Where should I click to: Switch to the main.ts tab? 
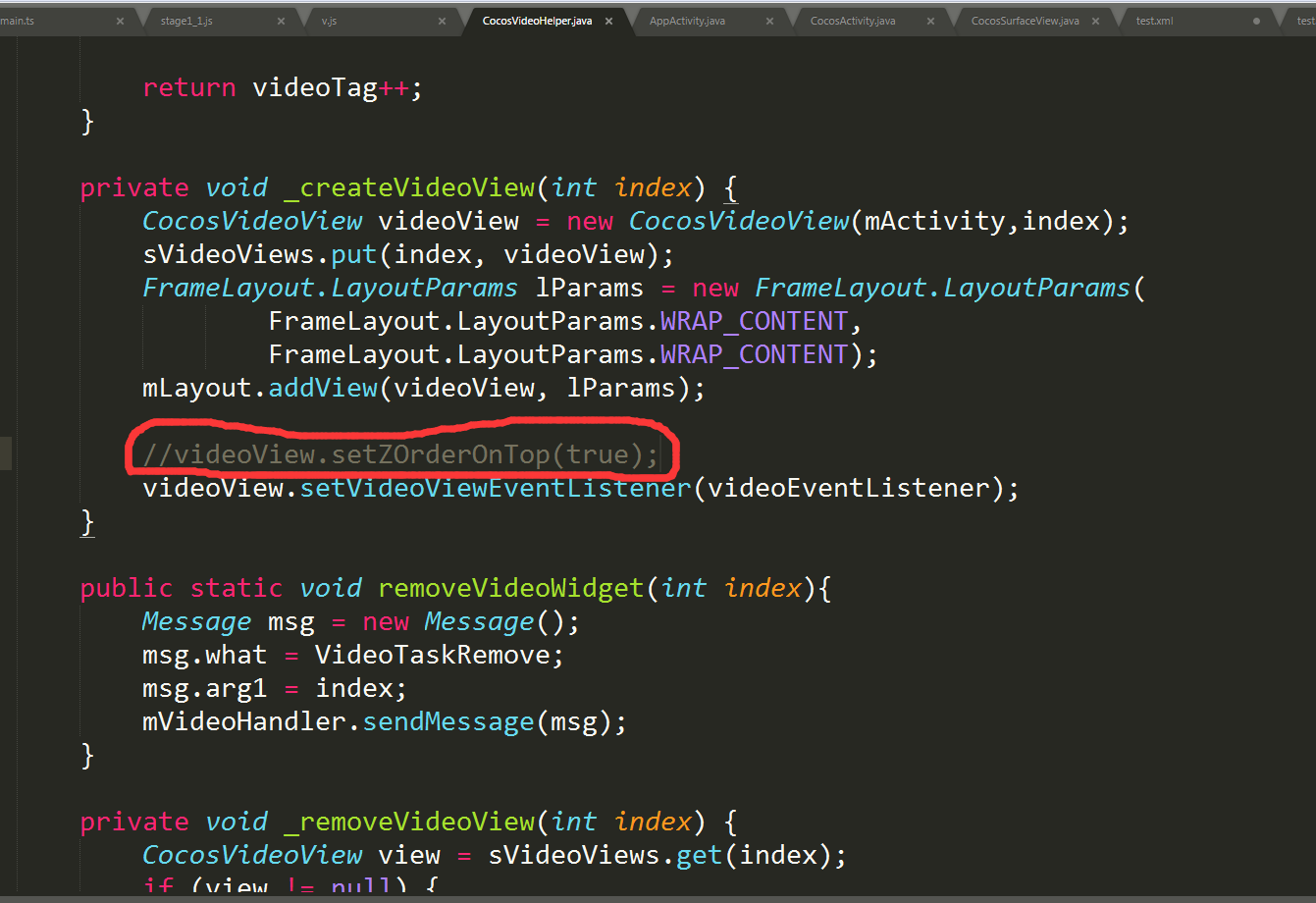[x=18, y=21]
